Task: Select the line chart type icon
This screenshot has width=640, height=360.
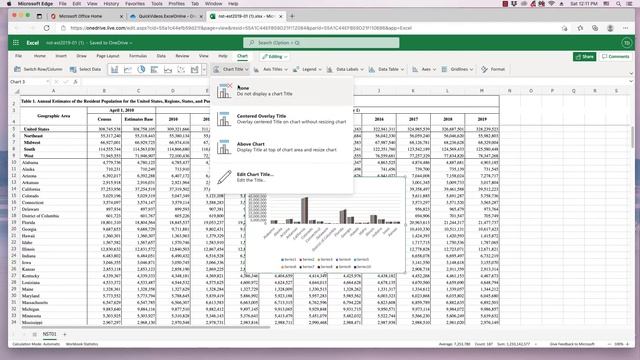Action: [x=128, y=70]
